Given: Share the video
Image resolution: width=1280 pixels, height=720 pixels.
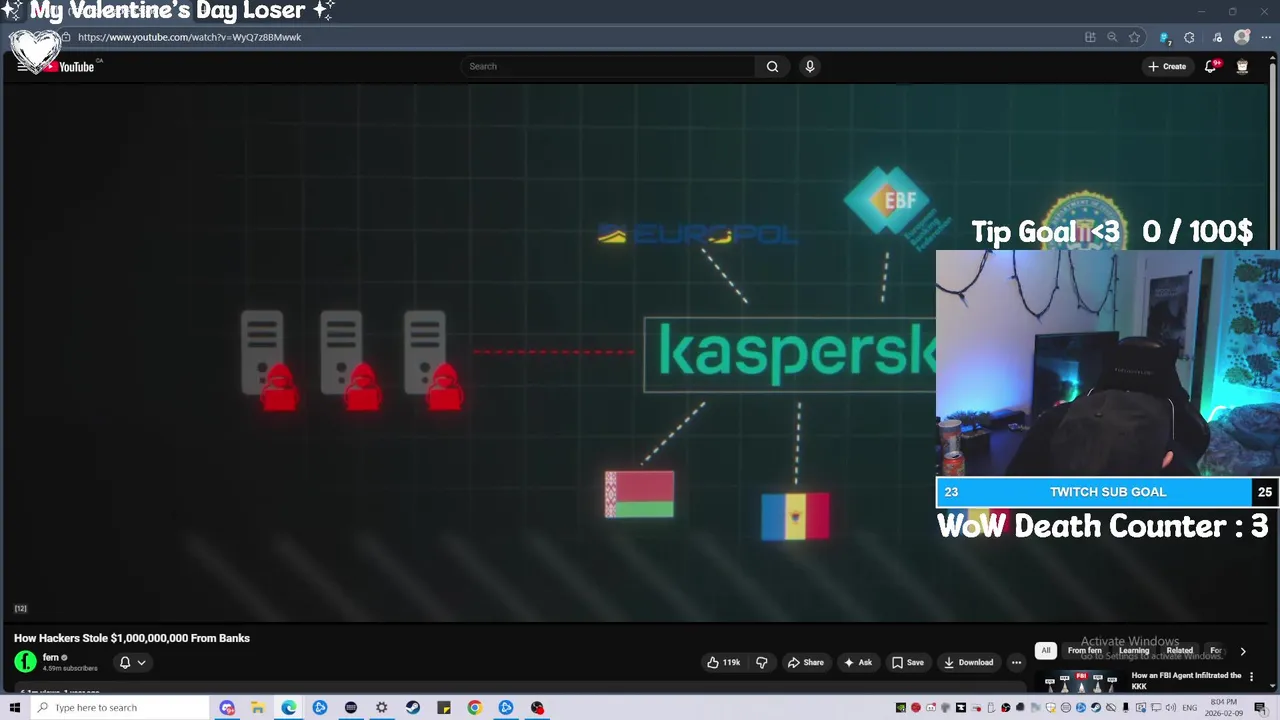Looking at the screenshot, I should [x=806, y=662].
